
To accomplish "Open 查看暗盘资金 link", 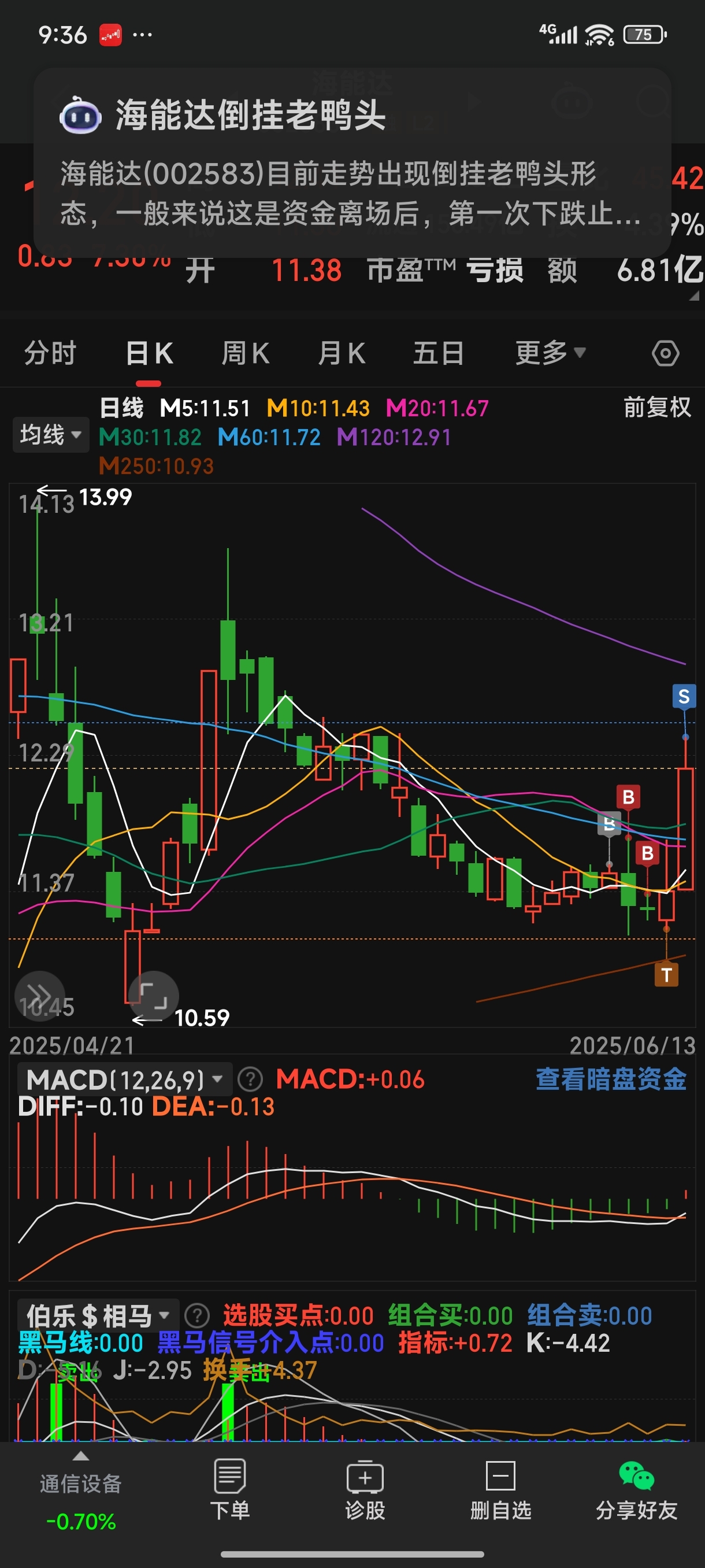I will [611, 1079].
